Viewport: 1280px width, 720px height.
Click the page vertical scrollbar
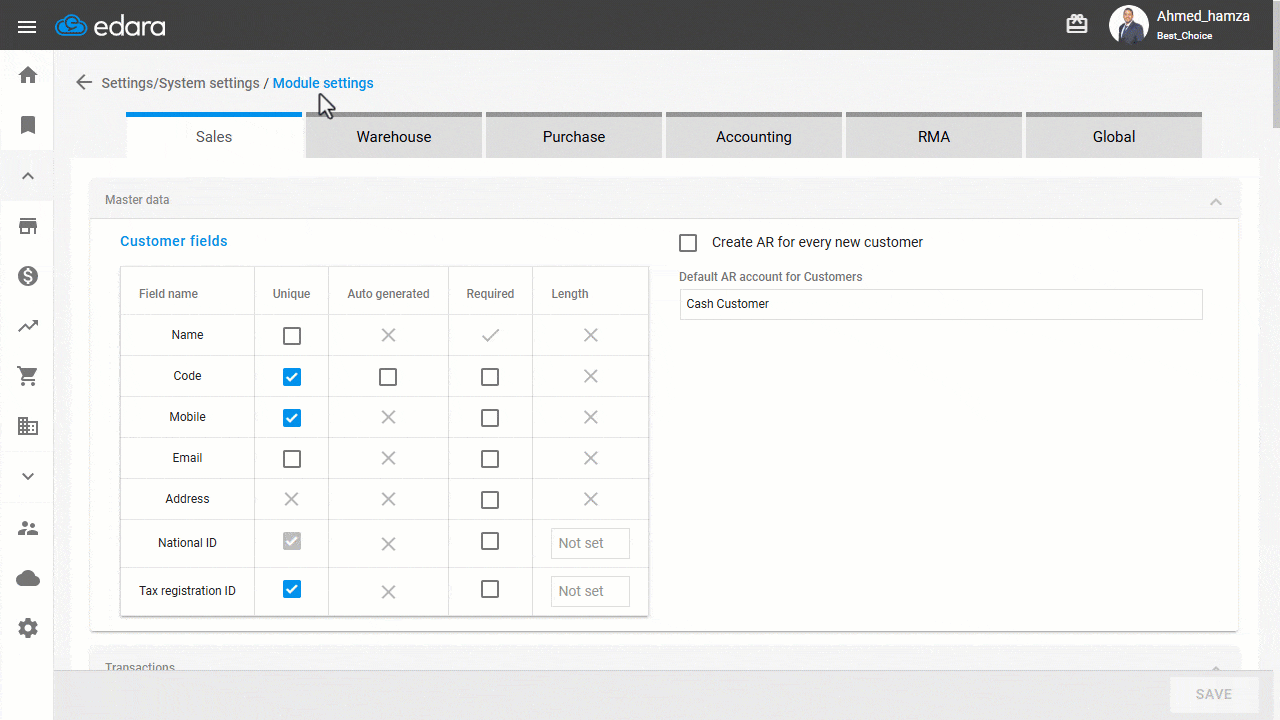point(1276,65)
